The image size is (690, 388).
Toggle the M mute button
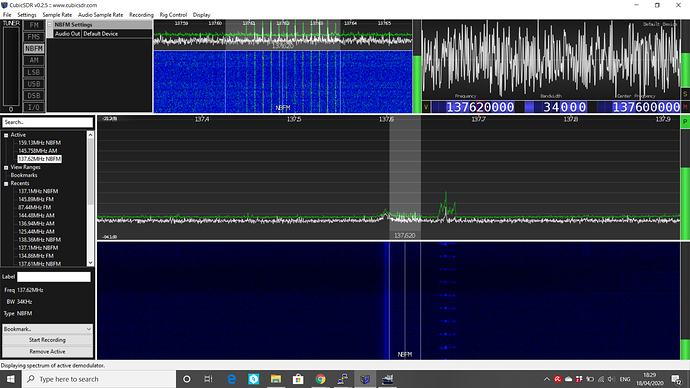pos(685,107)
